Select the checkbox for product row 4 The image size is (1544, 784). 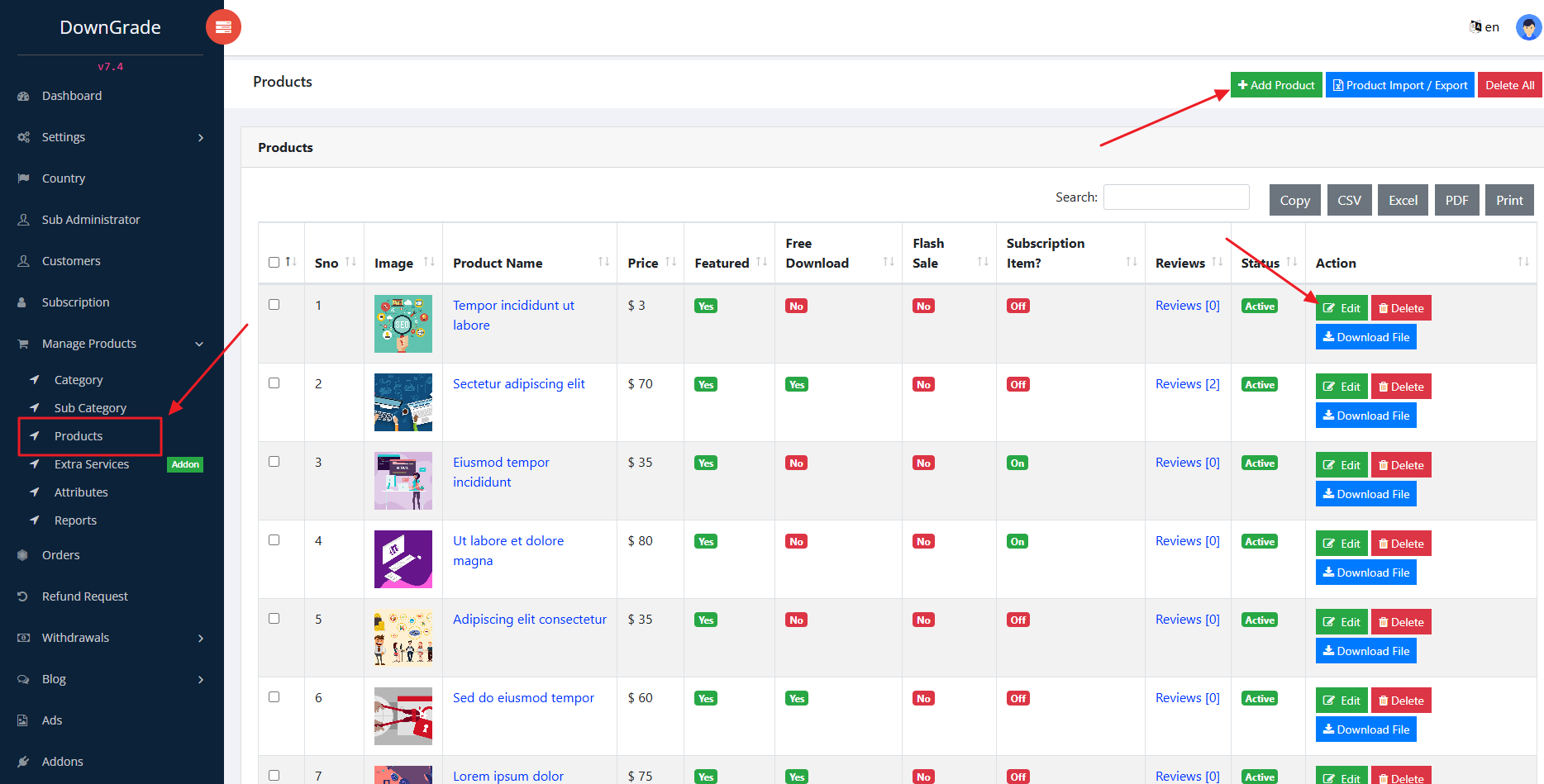pyautogui.click(x=274, y=540)
